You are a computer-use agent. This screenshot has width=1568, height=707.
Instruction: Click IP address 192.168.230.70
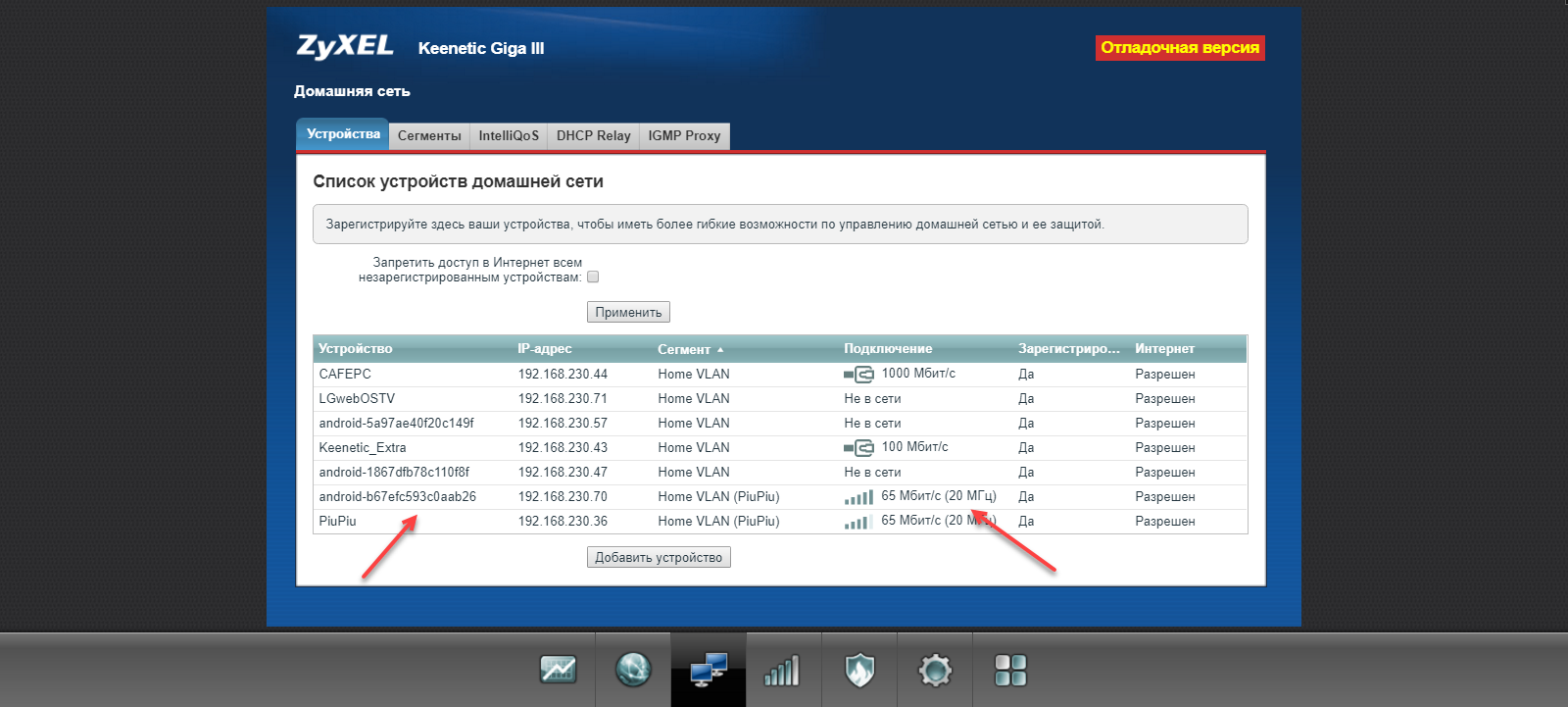point(563,497)
